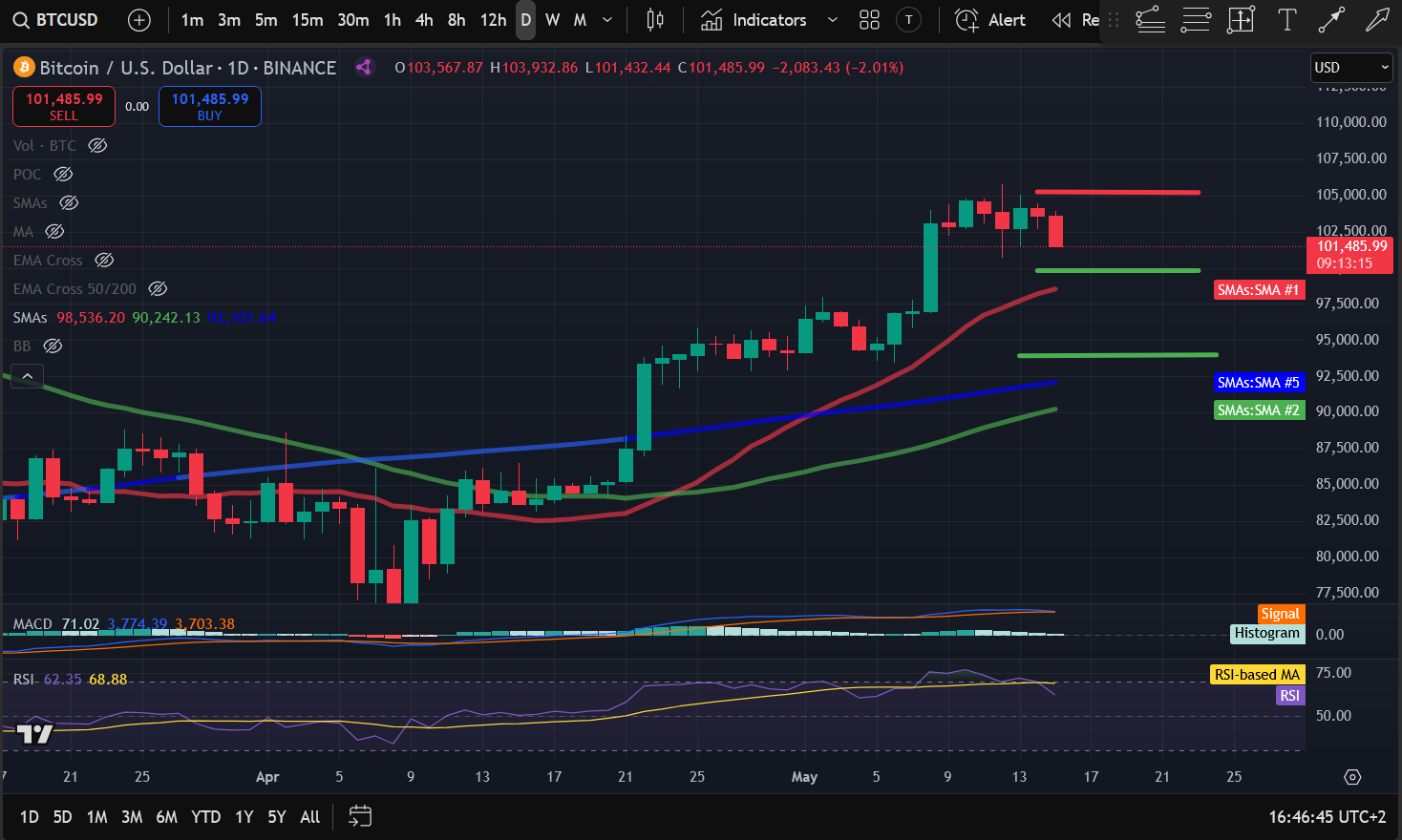Set date range to YTD
The image size is (1402, 840).
(205, 816)
